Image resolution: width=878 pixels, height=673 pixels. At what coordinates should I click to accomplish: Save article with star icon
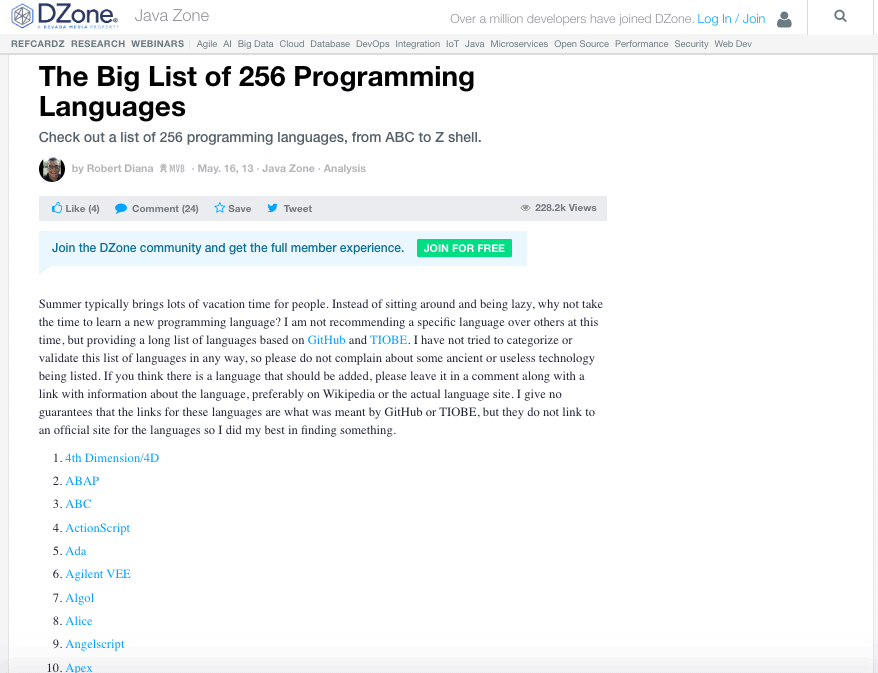pos(220,208)
